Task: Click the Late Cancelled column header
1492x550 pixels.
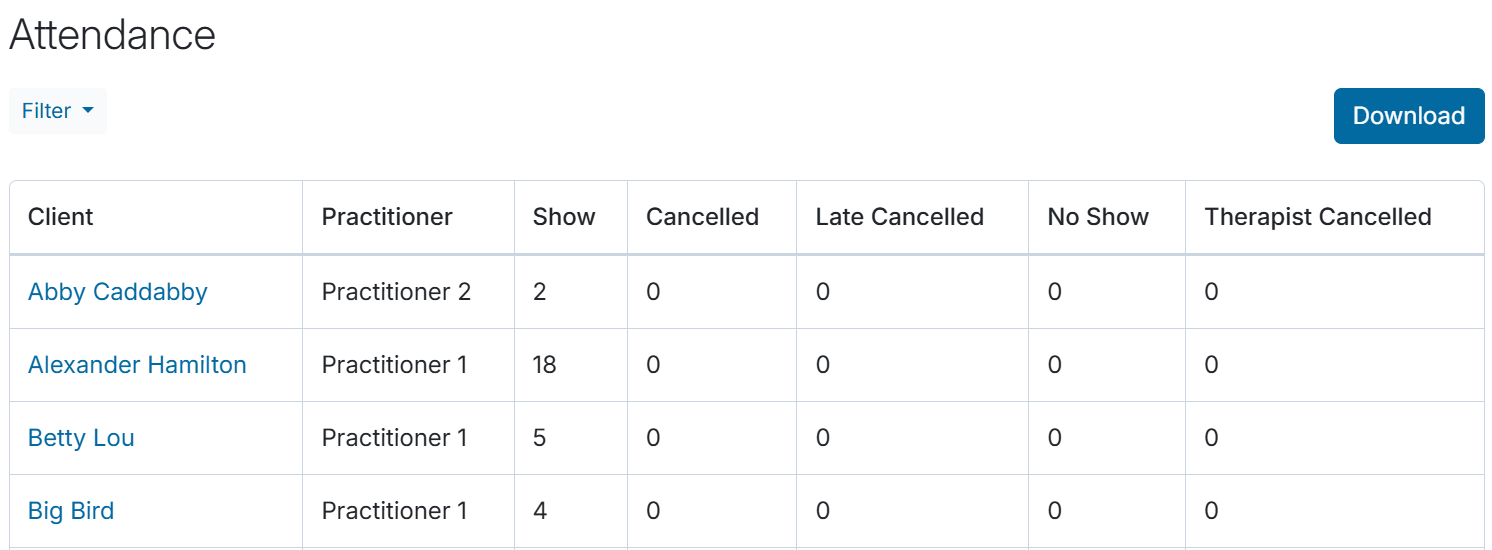Action: [x=900, y=217]
